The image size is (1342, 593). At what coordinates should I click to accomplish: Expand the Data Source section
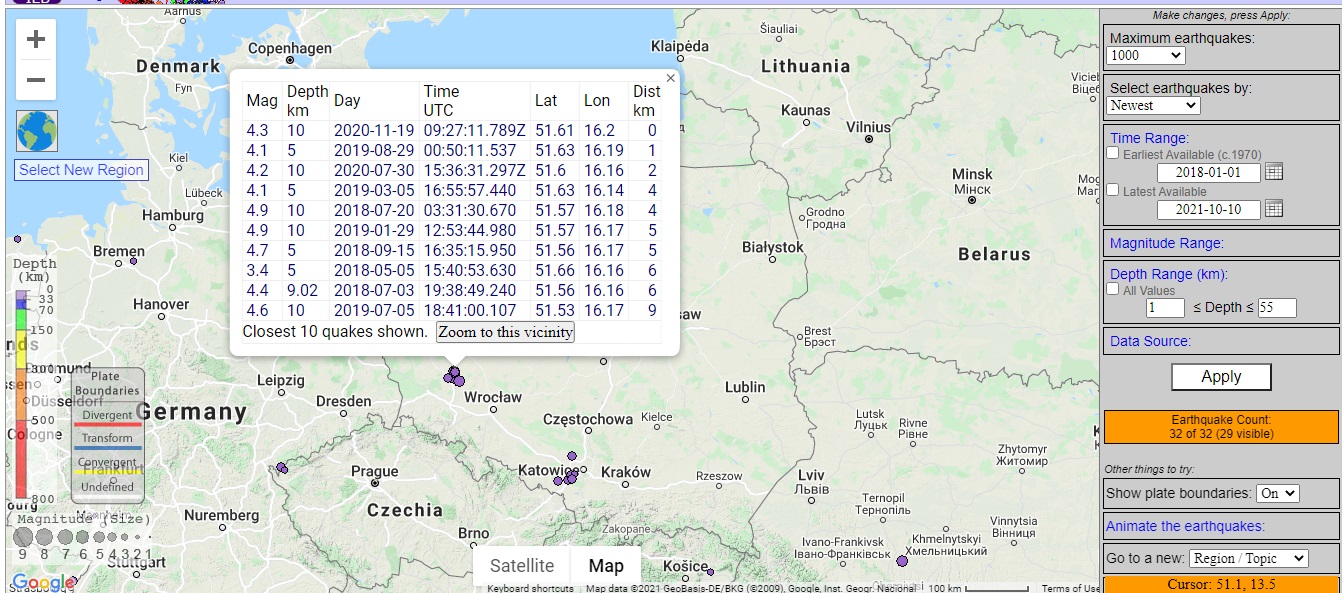[1150, 341]
